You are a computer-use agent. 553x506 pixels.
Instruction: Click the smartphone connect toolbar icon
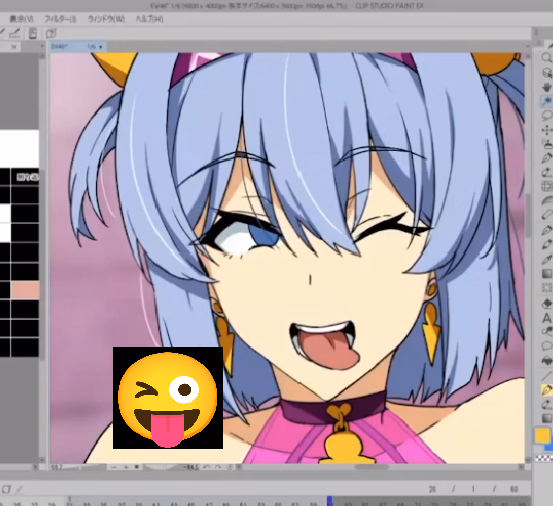[33, 33]
